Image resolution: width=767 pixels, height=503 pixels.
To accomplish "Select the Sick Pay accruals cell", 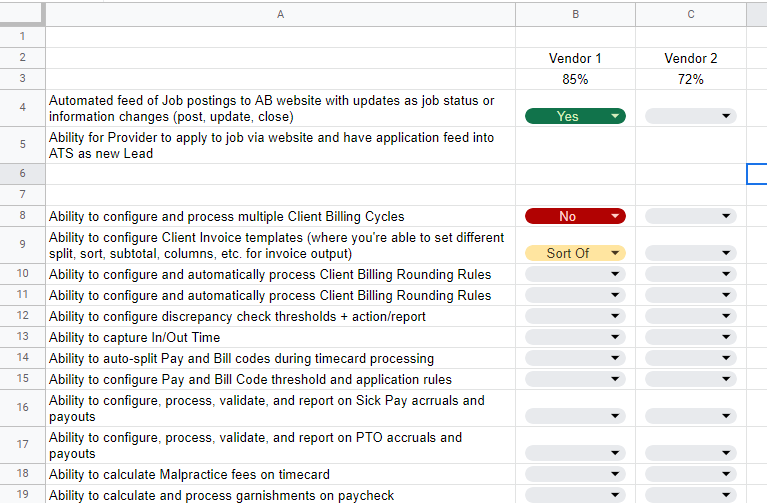I will [280, 408].
